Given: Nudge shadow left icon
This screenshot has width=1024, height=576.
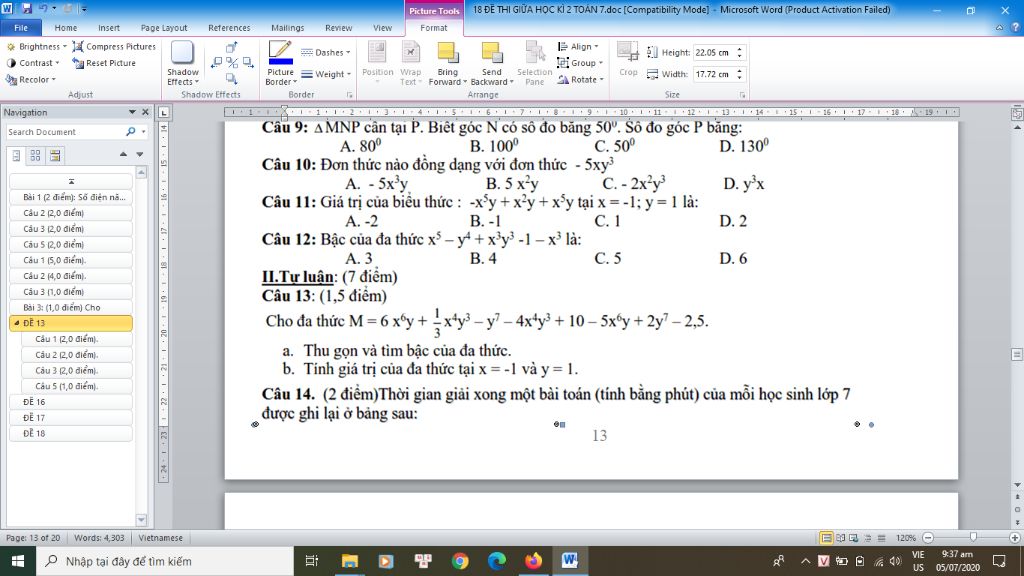Looking at the screenshot, I should pos(217,62).
